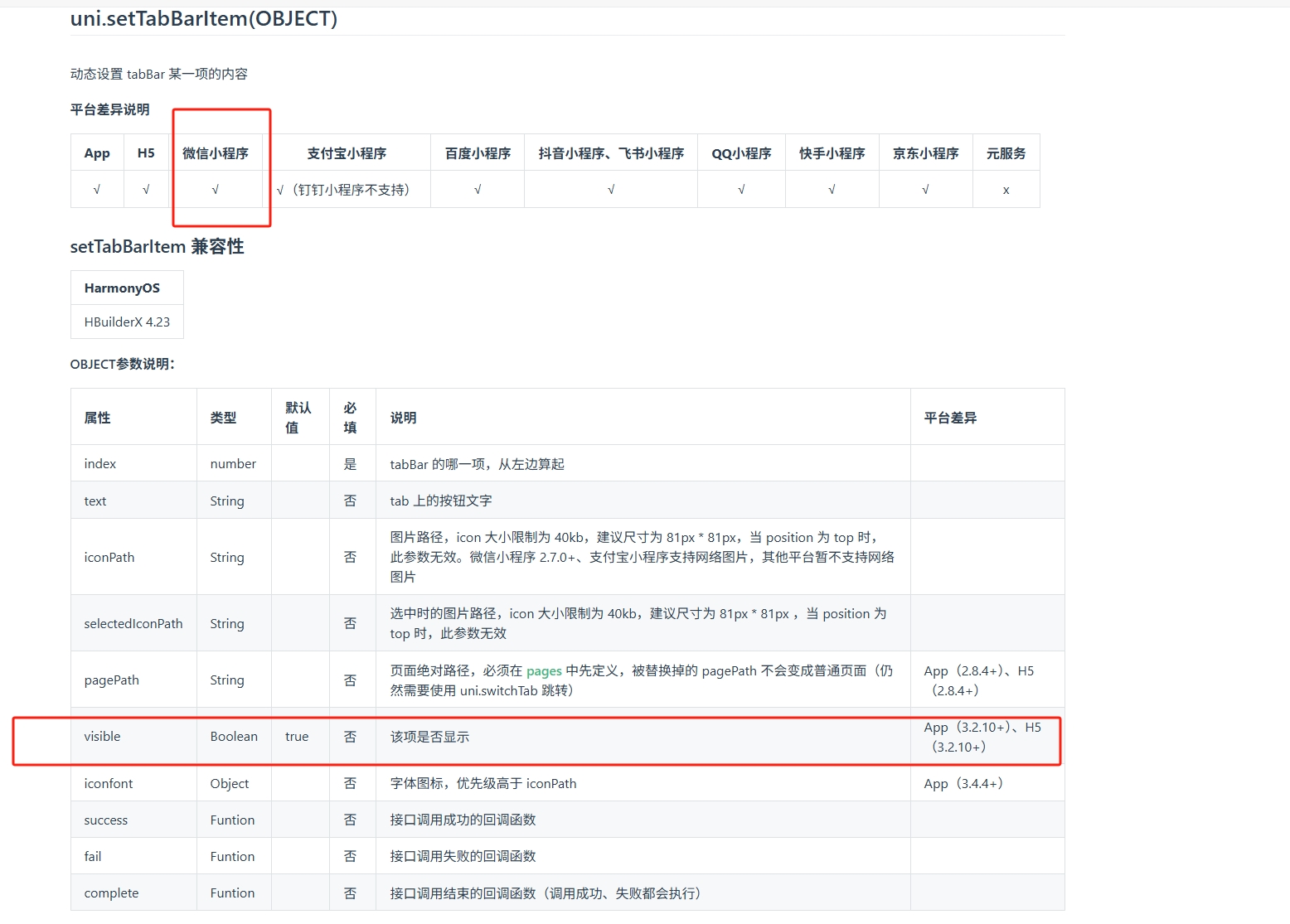Click the 'setTabBarItem 兼容性' heading
This screenshot has width=1290, height=924.
coord(158,247)
